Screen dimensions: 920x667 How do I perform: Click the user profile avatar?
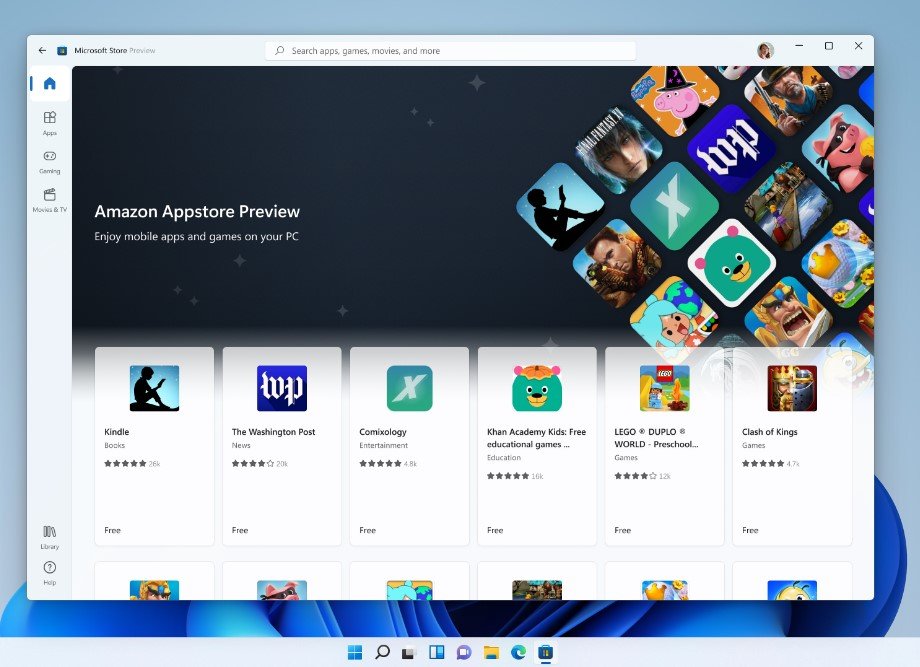coord(765,50)
